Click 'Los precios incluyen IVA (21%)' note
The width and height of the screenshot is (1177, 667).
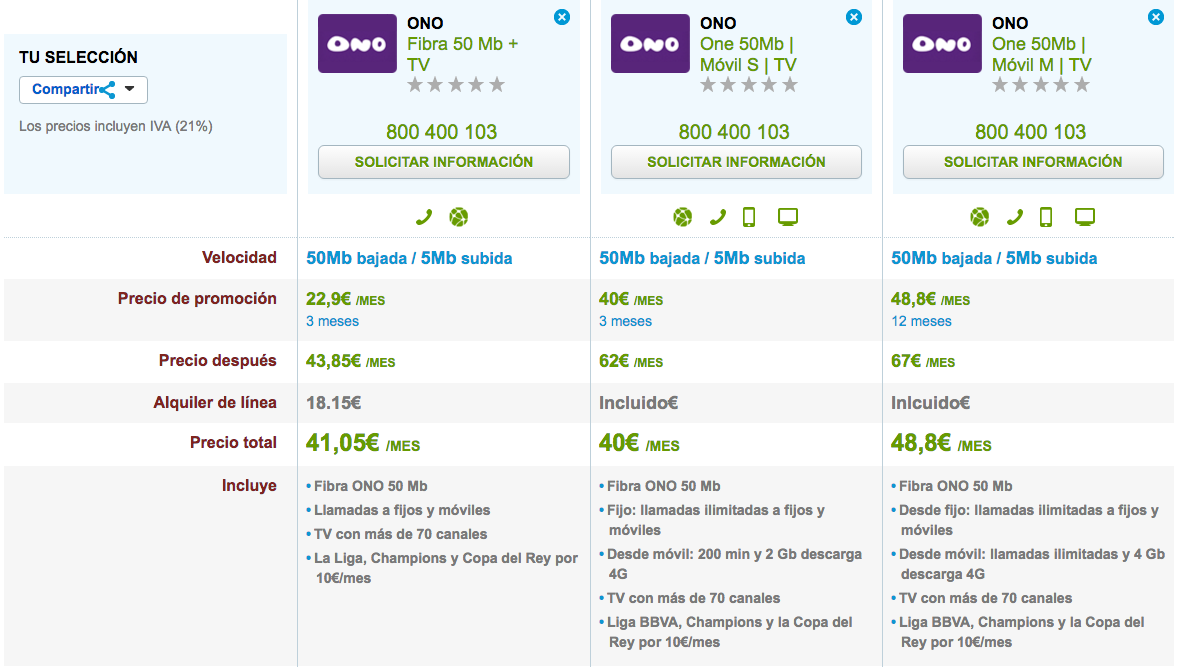pyautogui.click(x=116, y=126)
